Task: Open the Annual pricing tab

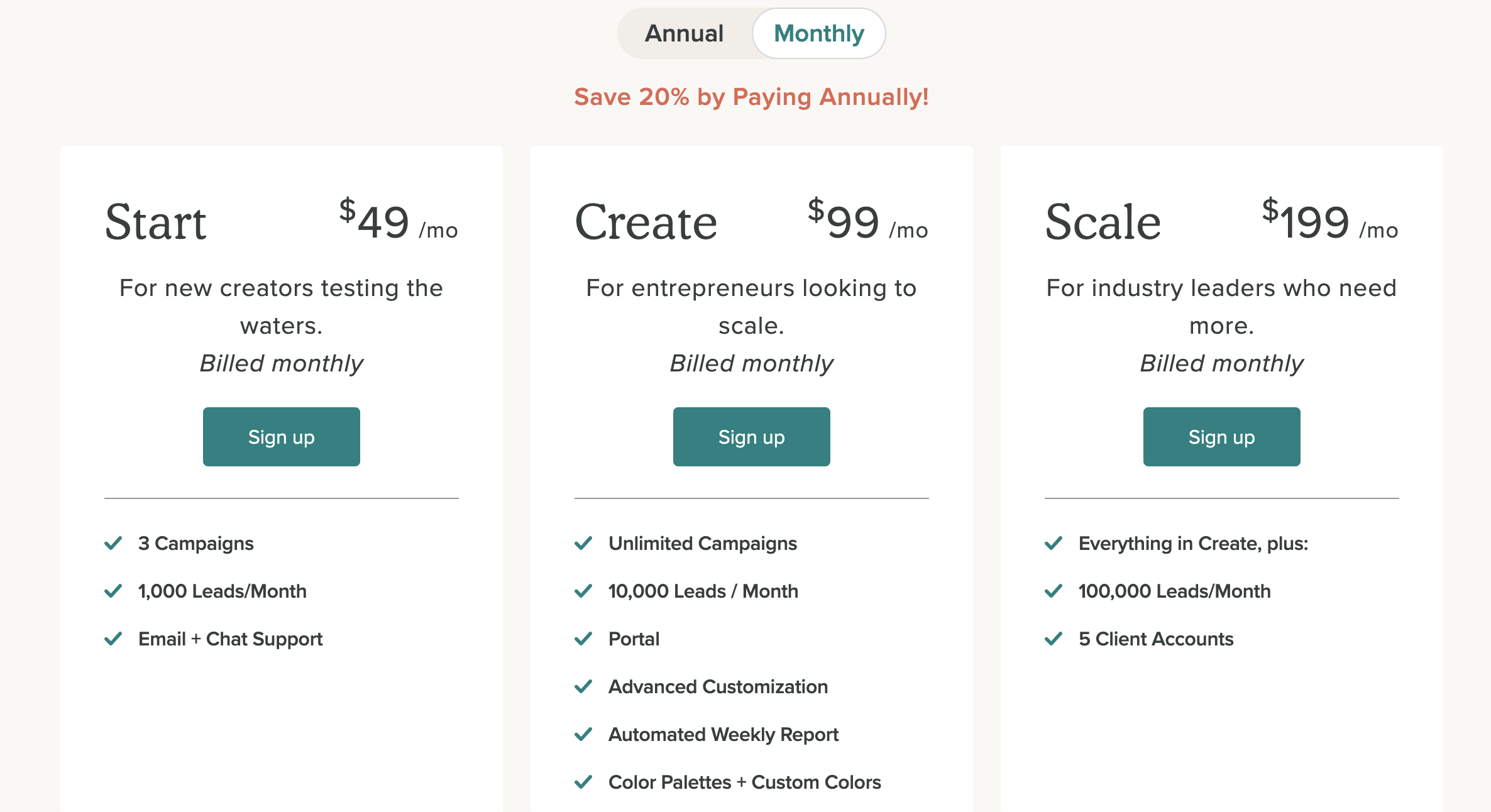Action: point(683,33)
